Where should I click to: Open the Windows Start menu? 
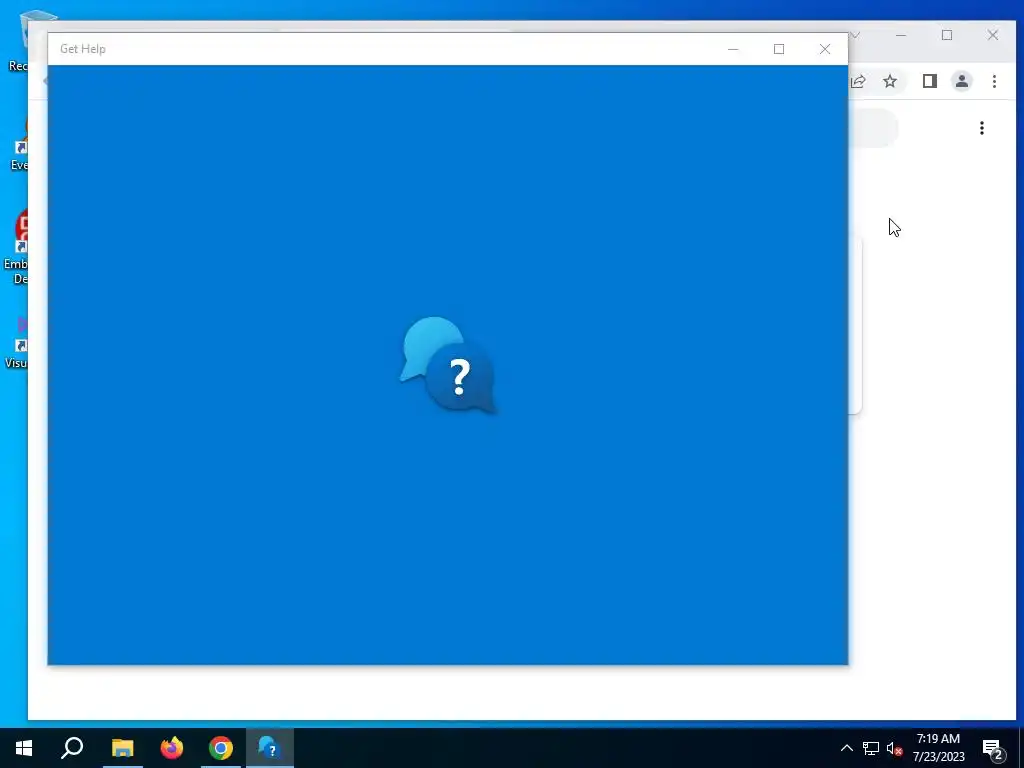24,748
